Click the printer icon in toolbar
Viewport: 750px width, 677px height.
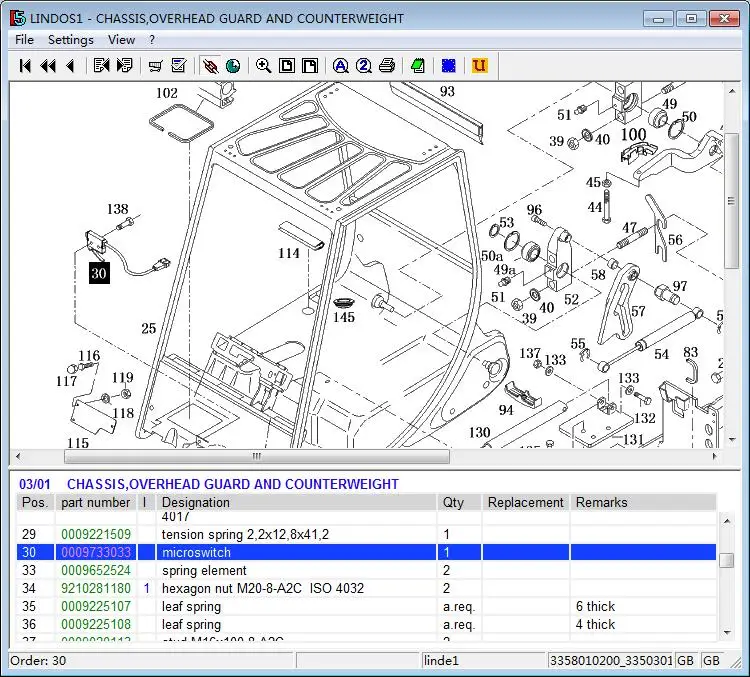pyautogui.click(x=387, y=66)
